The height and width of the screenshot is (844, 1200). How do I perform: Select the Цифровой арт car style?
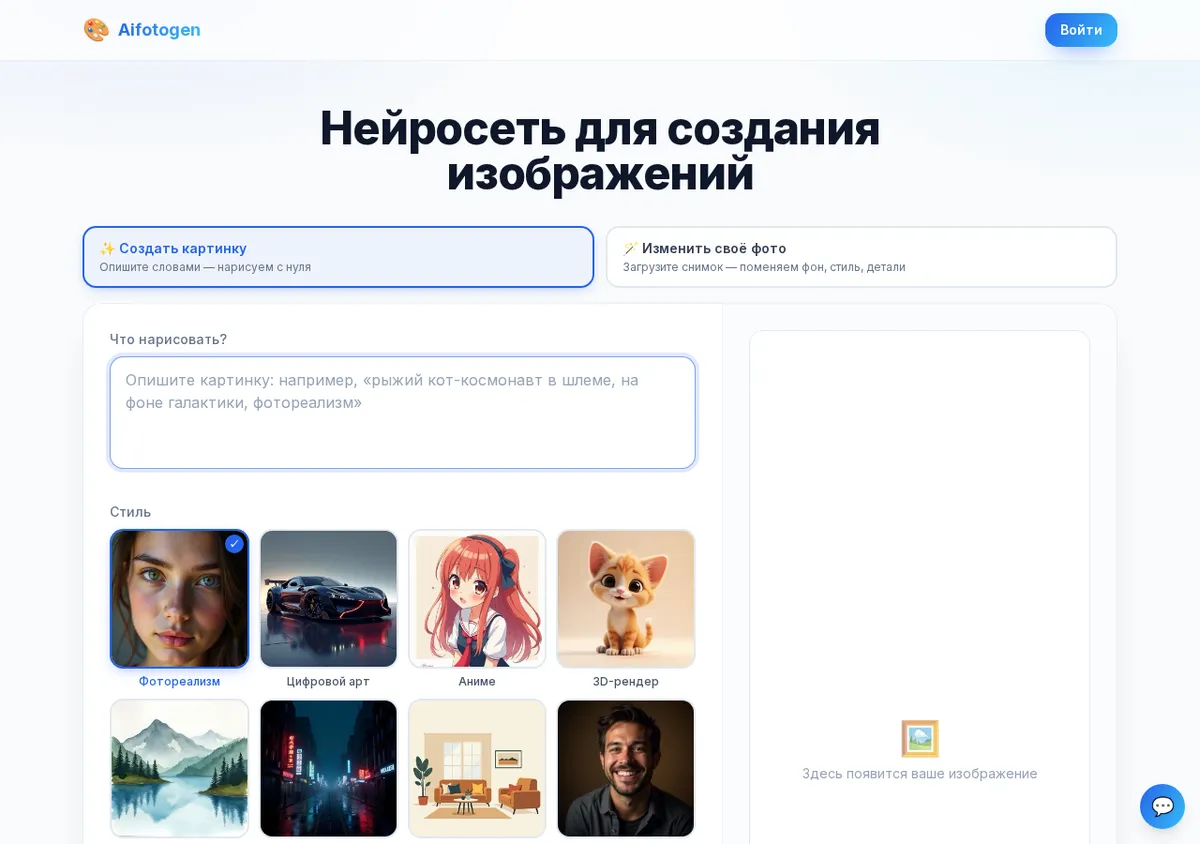pos(328,599)
